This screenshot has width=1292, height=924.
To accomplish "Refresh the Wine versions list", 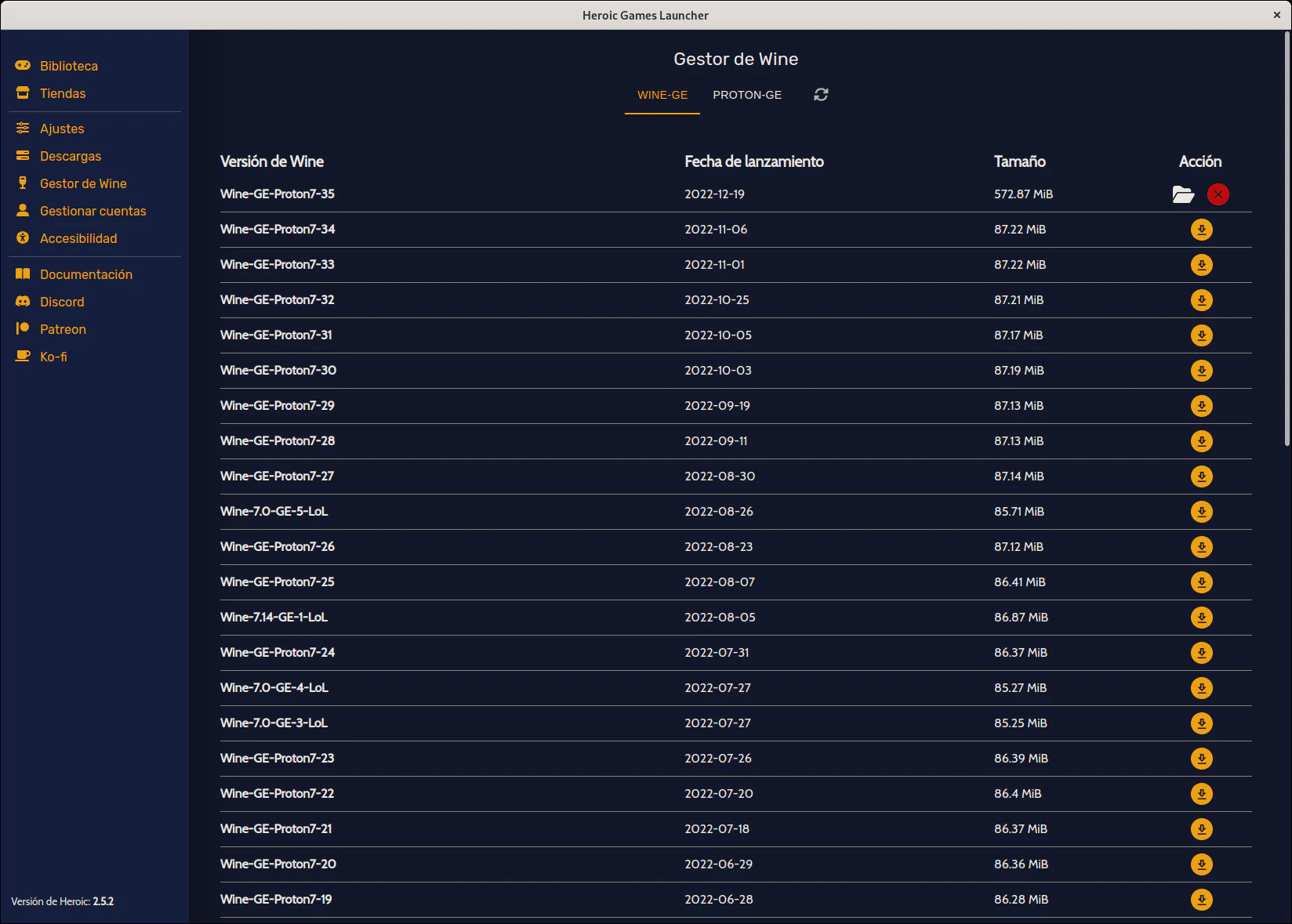I will [821, 95].
